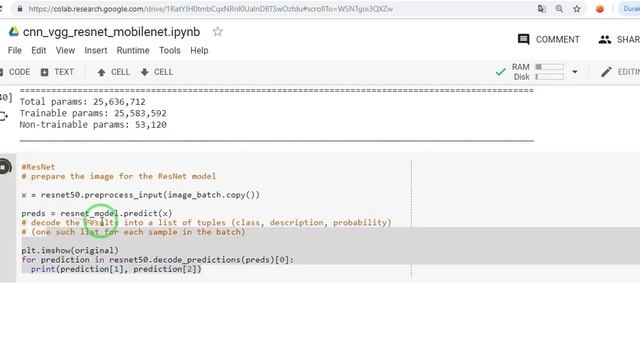This screenshot has width=640, height=360.
Task: Open the Edit menu
Action: point(39,50)
